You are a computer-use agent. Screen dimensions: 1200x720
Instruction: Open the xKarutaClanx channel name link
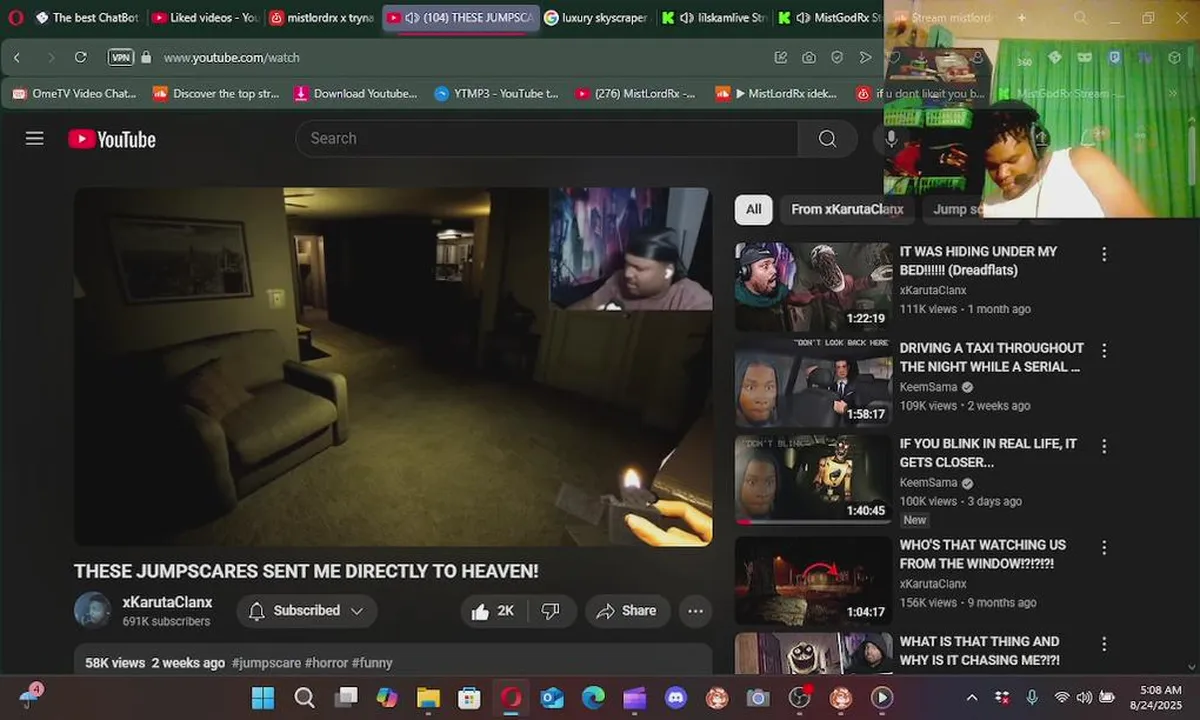(167, 602)
